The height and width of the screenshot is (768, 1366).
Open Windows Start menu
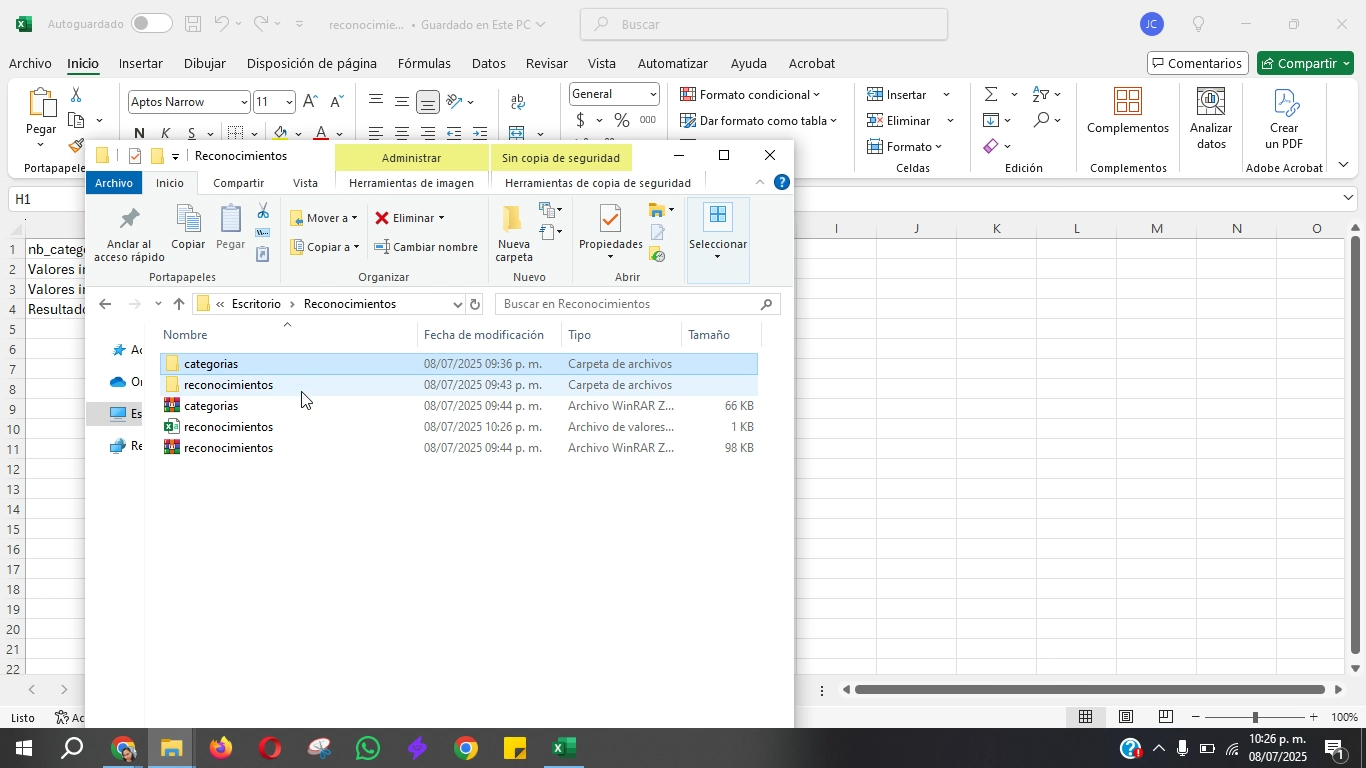tap(23, 748)
